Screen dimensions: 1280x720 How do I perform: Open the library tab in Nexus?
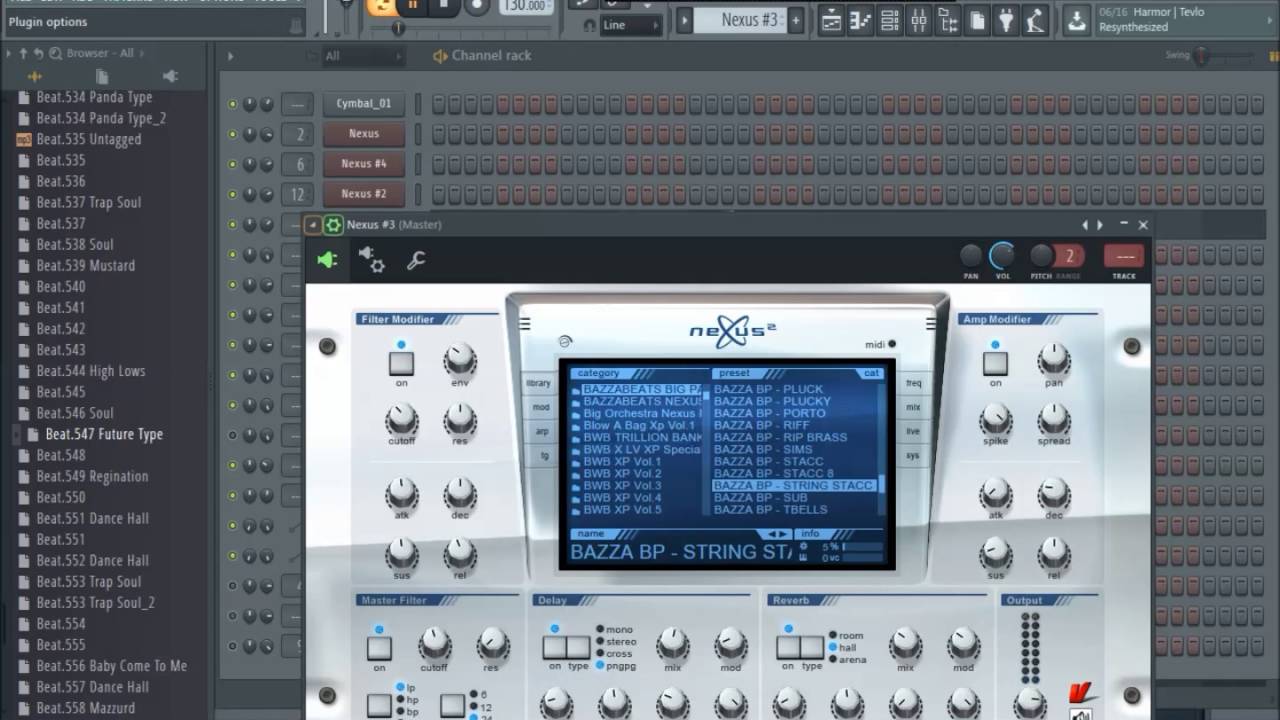coord(539,383)
